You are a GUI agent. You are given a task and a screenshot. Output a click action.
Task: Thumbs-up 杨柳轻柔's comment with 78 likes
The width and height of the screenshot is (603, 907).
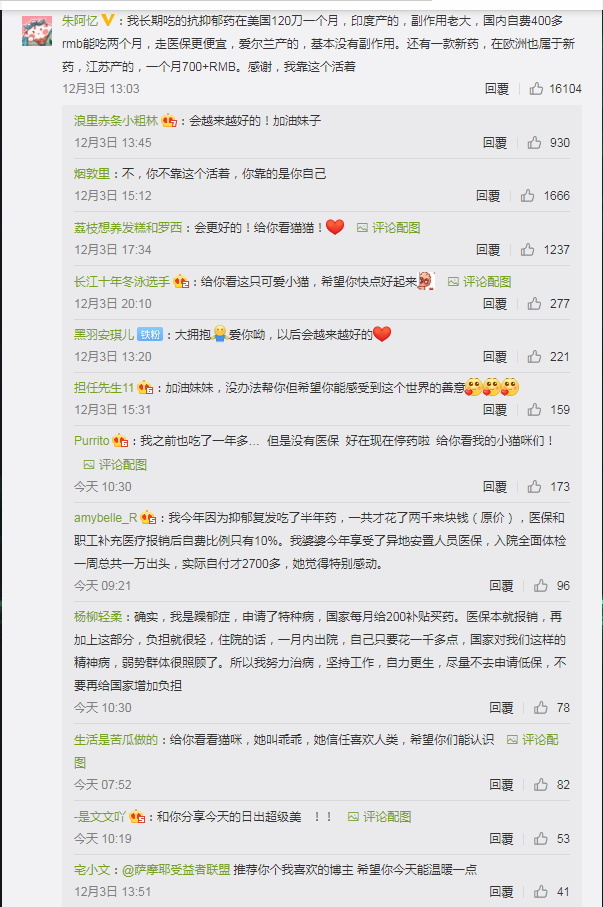pyautogui.click(x=541, y=707)
